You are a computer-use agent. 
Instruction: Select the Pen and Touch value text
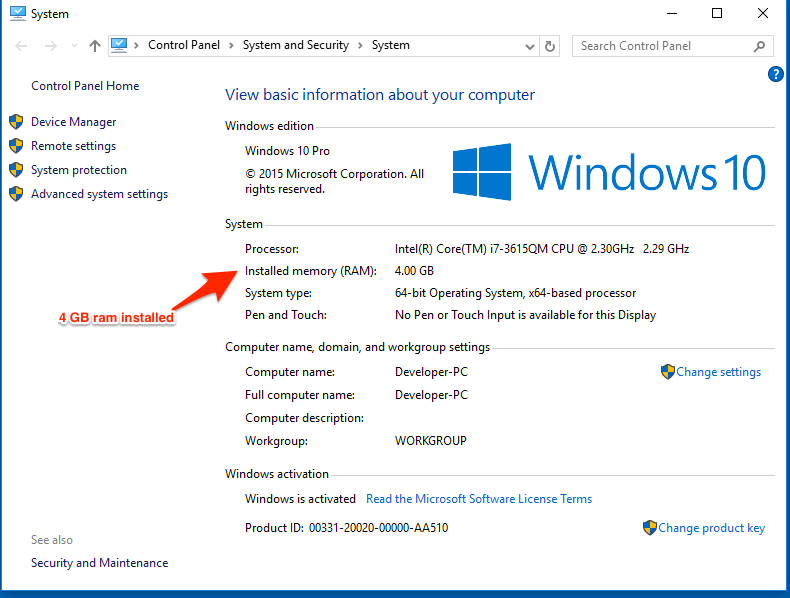coord(525,315)
